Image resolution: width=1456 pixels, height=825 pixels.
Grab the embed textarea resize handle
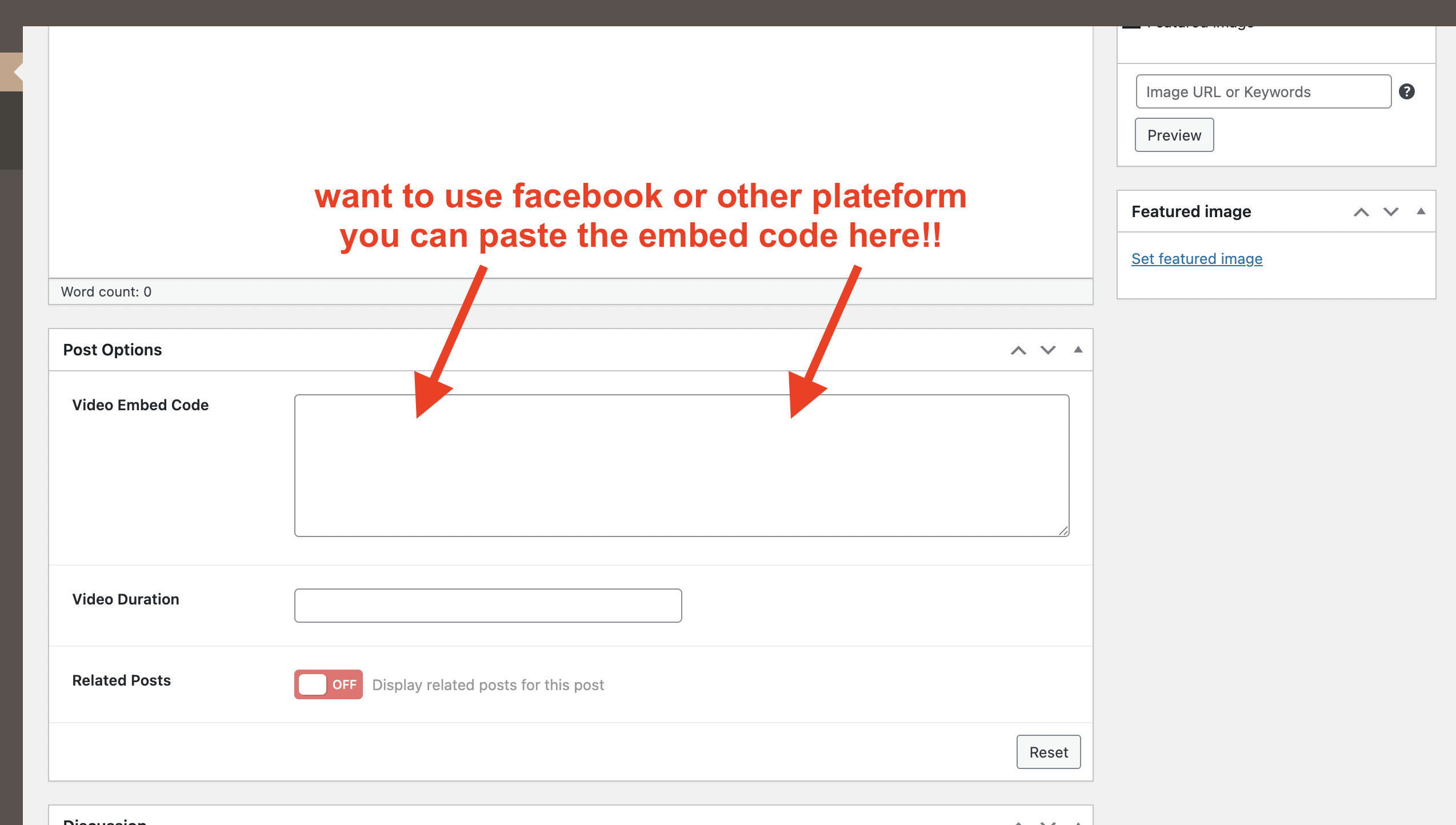point(1063,531)
